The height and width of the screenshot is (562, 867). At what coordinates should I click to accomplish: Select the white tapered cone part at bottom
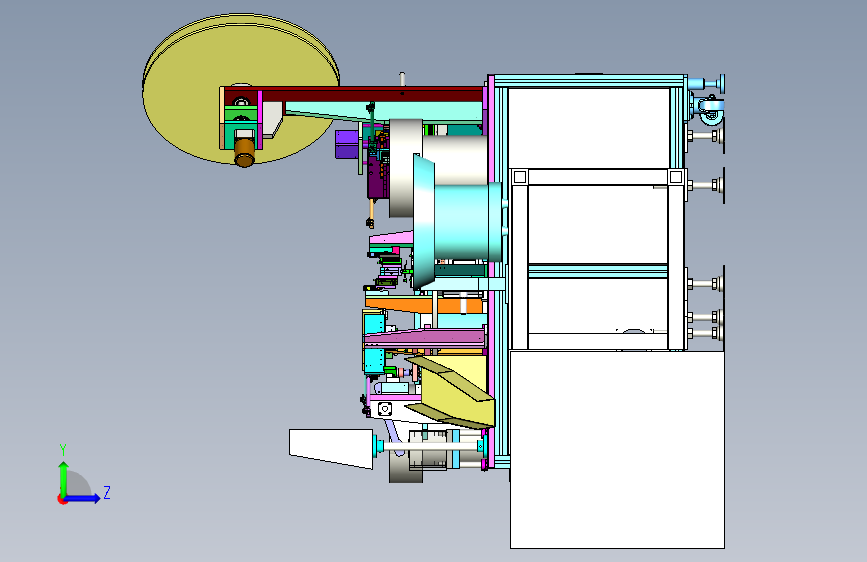pyautogui.click(x=331, y=448)
